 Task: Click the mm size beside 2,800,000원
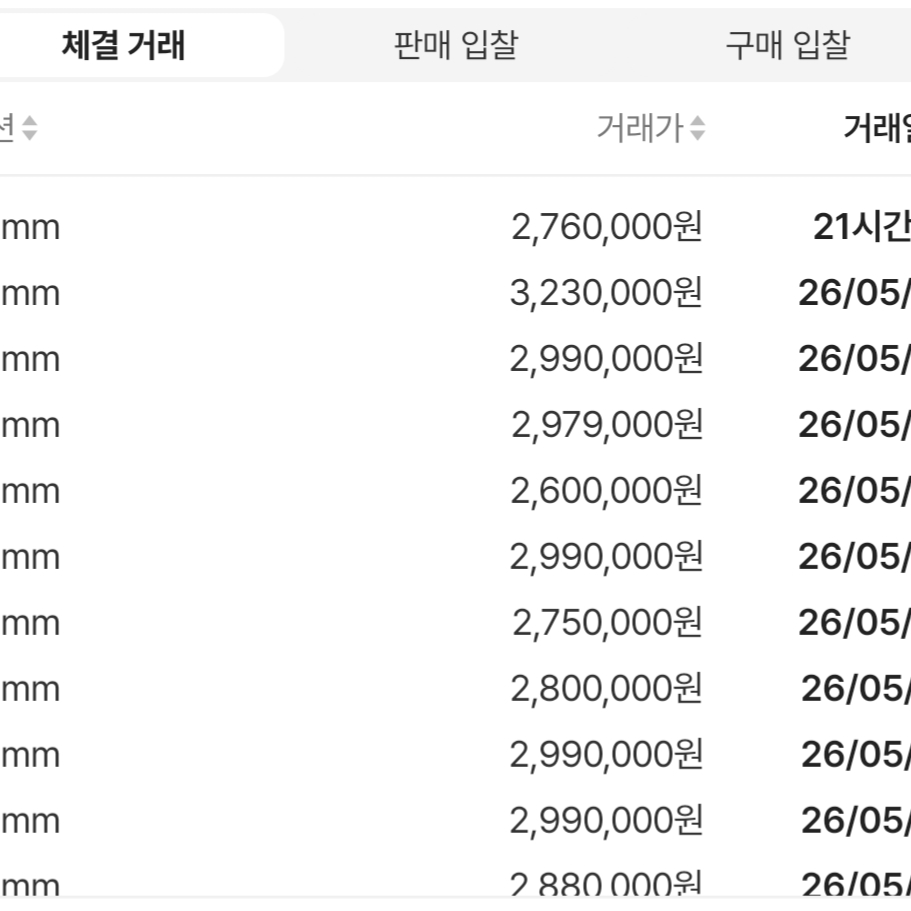[30, 690]
